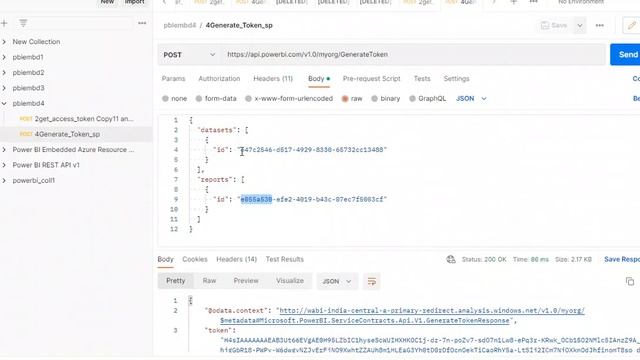
Task: Expand pbiembd1 collection
Action: pos(4,57)
